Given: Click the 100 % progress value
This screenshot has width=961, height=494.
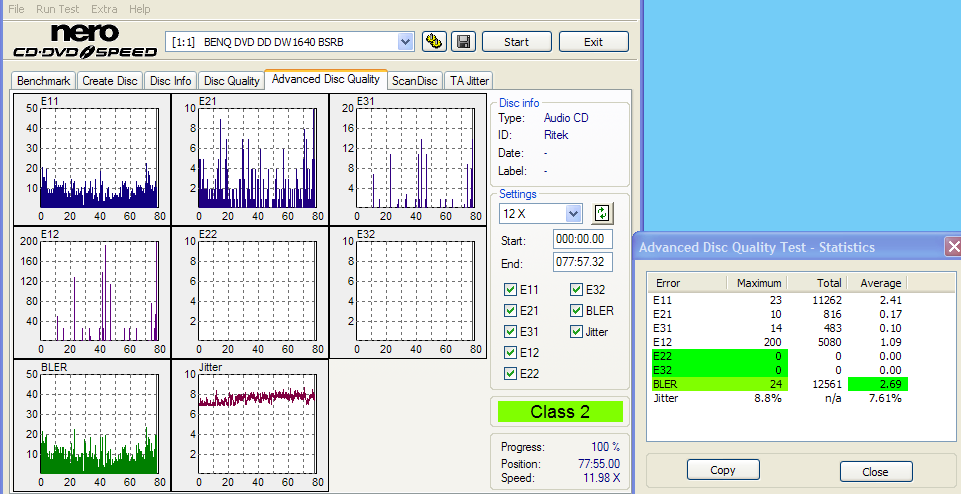Looking at the screenshot, I should [x=606, y=446].
